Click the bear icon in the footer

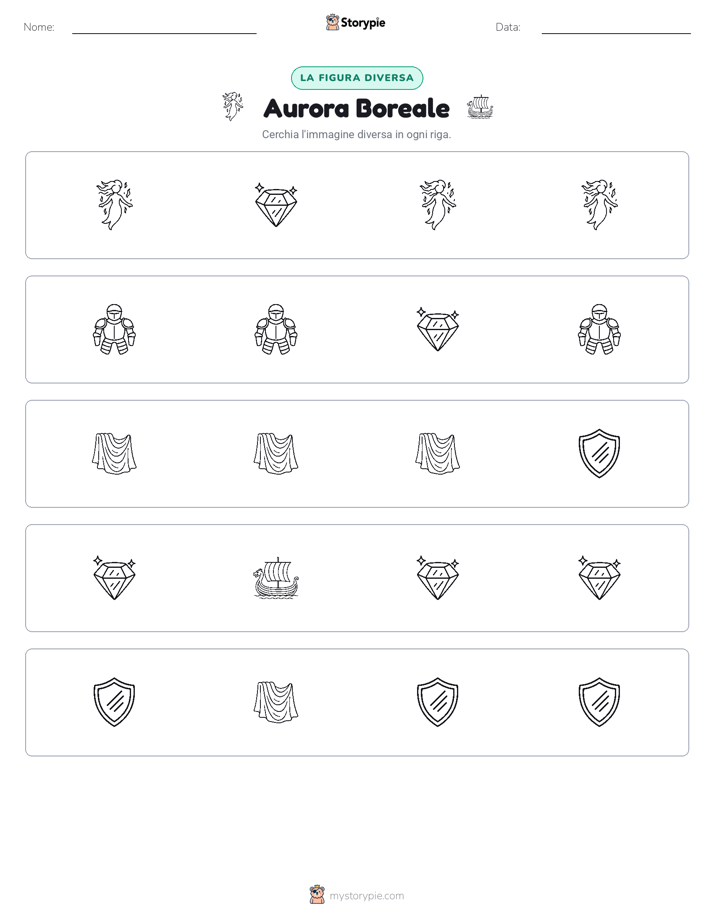coord(318,895)
